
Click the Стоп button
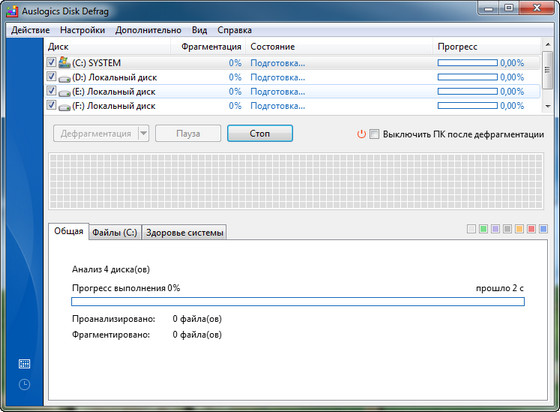click(x=260, y=134)
